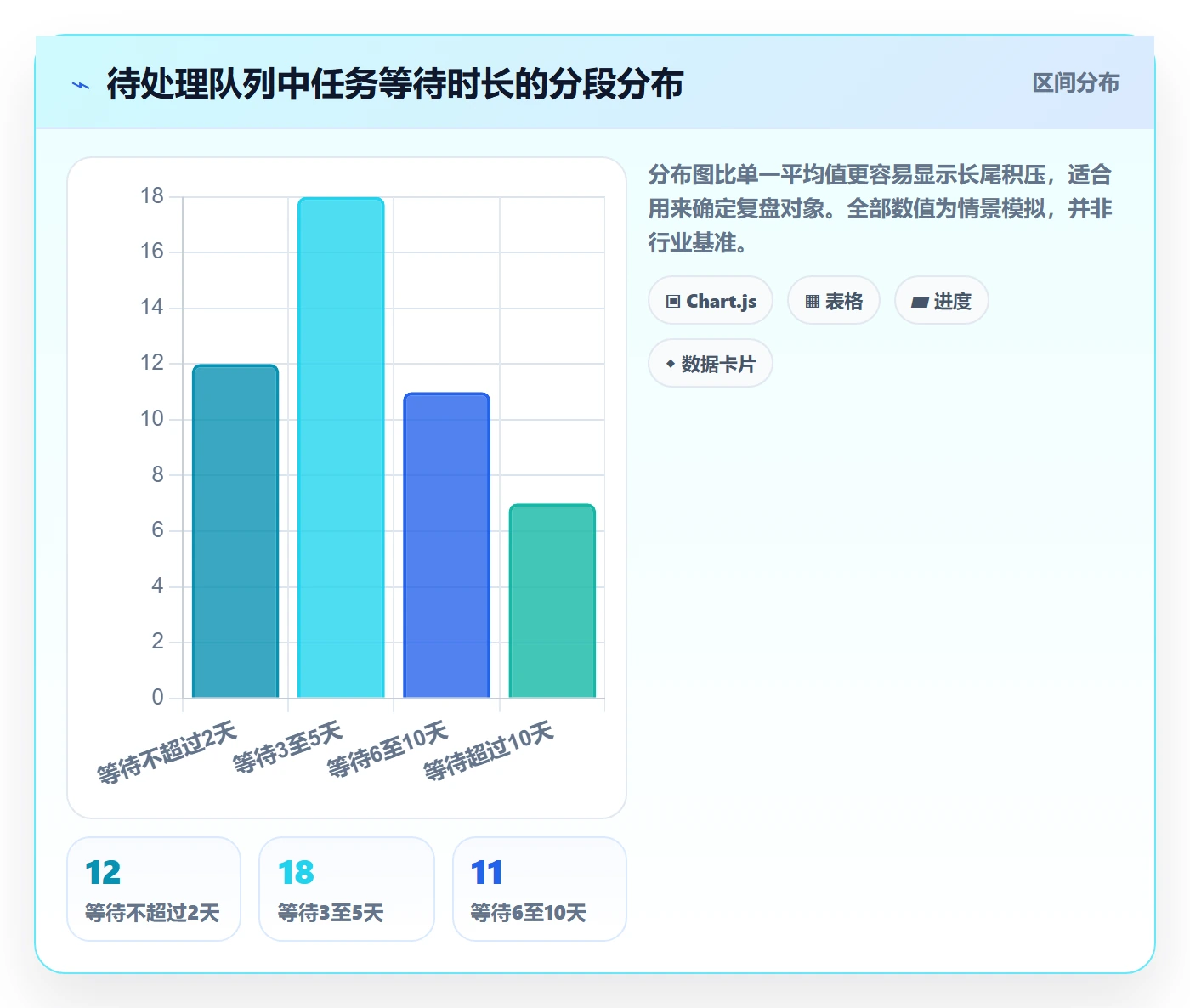Image resolution: width=1190 pixels, height=1008 pixels.
Task: Click the lightning icon beside the title
Action: pyautogui.click(x=81, y=85)
